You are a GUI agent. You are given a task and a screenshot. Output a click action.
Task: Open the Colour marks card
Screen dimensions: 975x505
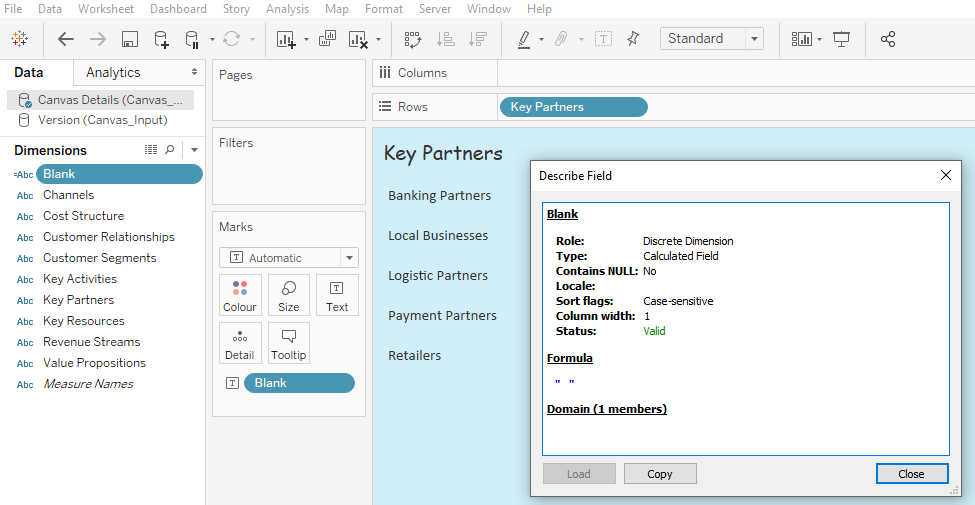click(240, 295)
